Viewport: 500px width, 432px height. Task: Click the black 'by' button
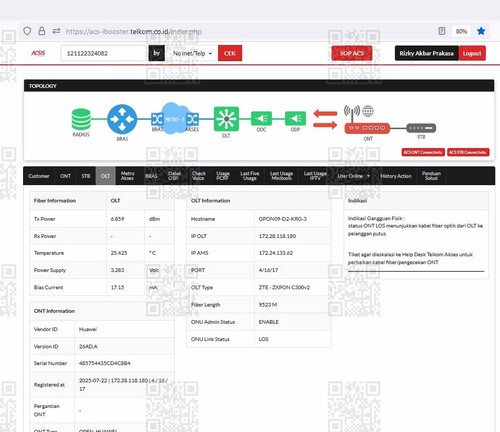pyautogui.click(x=156, y=53)
